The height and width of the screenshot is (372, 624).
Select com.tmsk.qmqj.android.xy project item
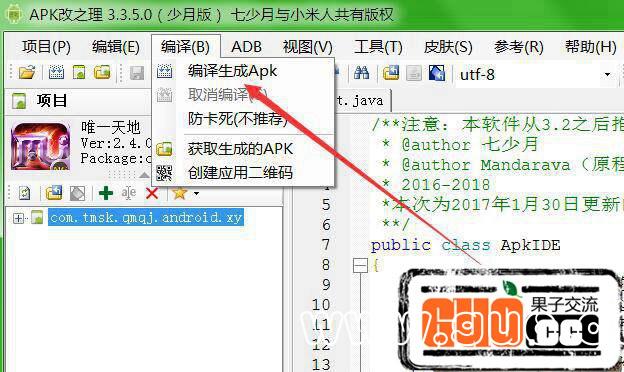tap(146, 218)
